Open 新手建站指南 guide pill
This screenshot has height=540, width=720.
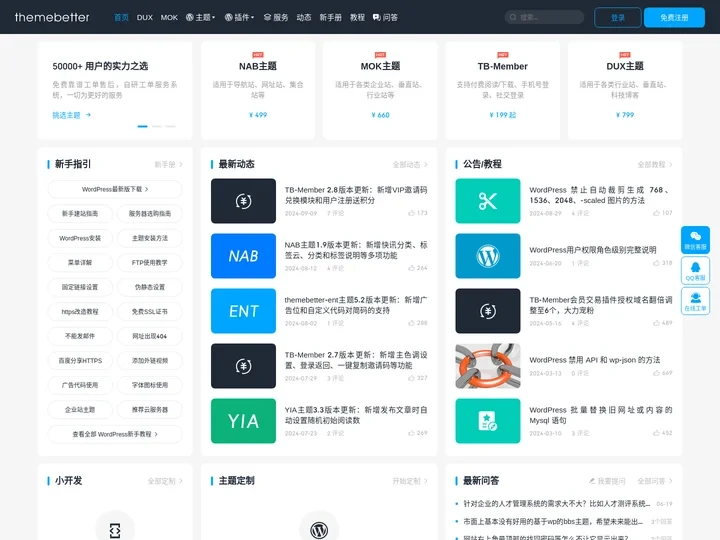click(x=80, y=214)
